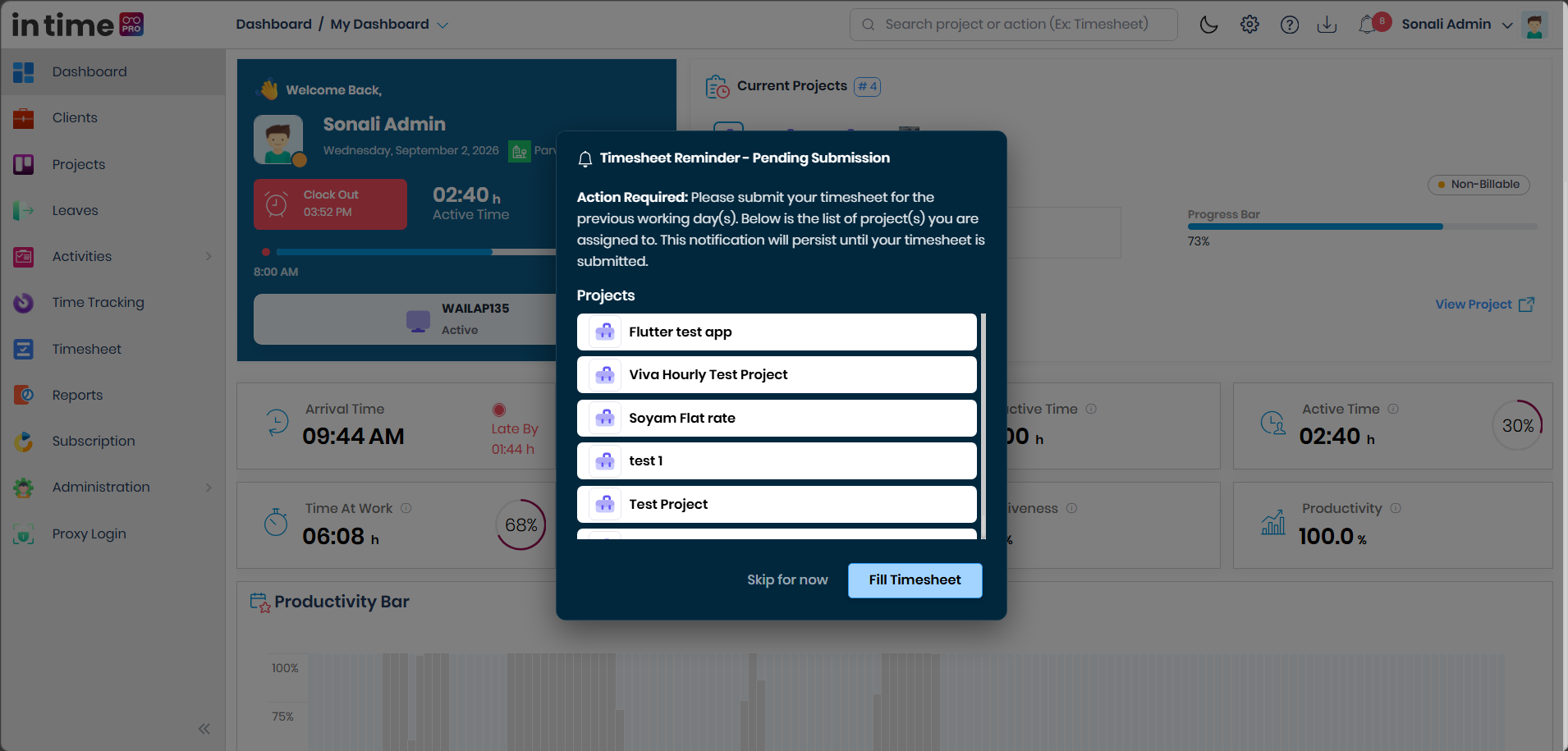Open settings gear in top bar
Viewport: 1568px width, 751px height.
click(x=1249, y=25)
